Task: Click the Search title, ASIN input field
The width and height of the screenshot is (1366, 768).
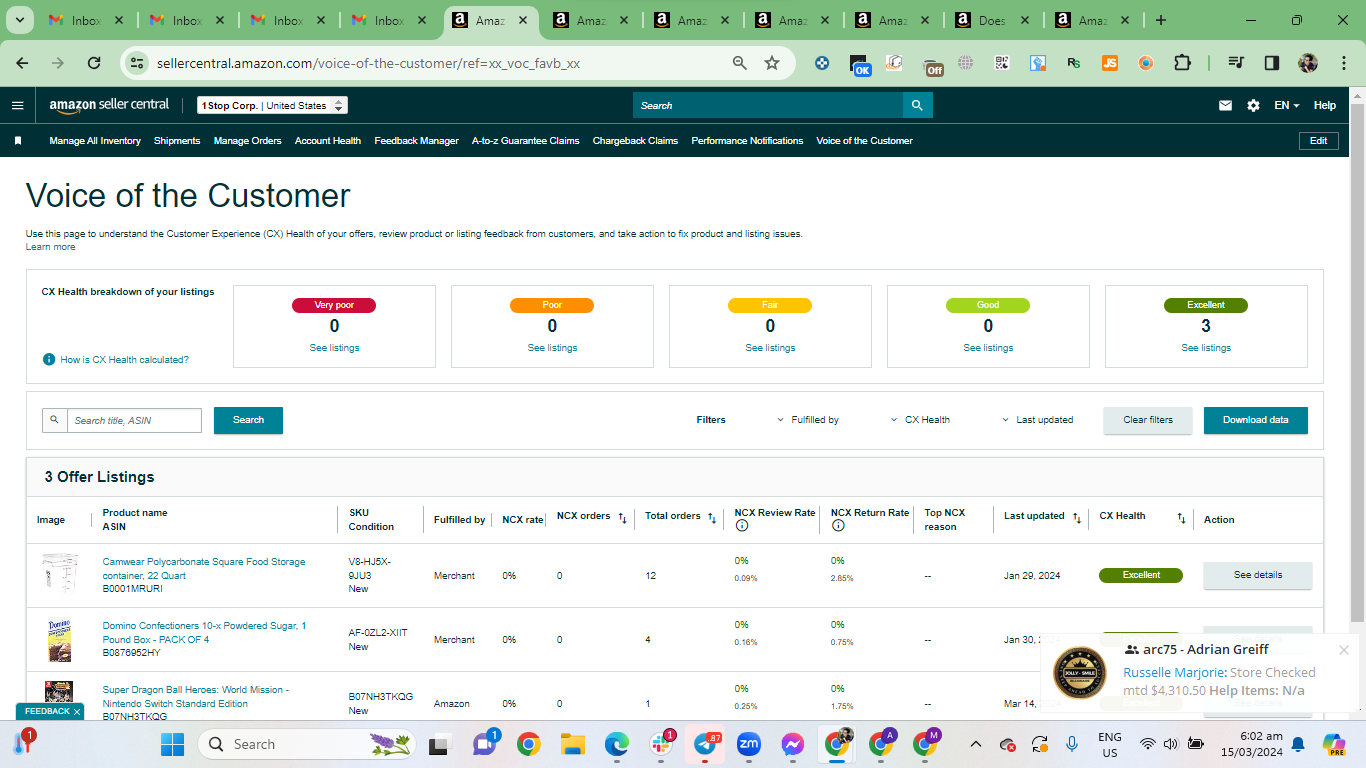Action: tap(134, 420)
